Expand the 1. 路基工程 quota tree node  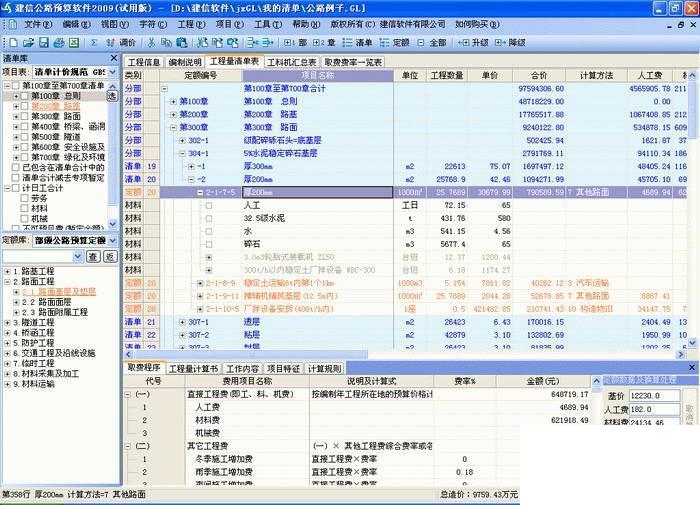[7, 271]
